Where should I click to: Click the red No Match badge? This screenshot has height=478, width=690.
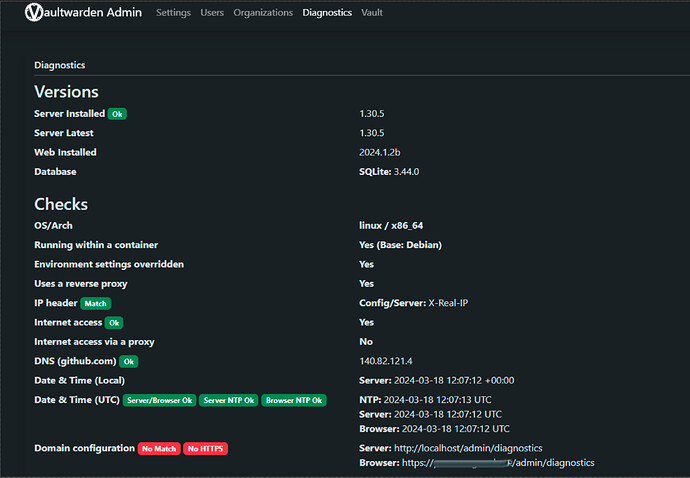point(159,449)
